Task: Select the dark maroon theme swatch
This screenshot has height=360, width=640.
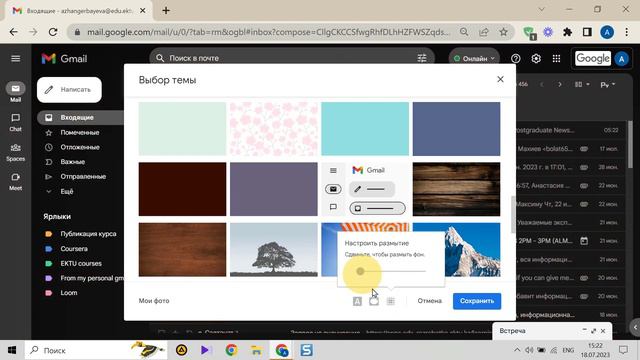Action: coord(182,189)
